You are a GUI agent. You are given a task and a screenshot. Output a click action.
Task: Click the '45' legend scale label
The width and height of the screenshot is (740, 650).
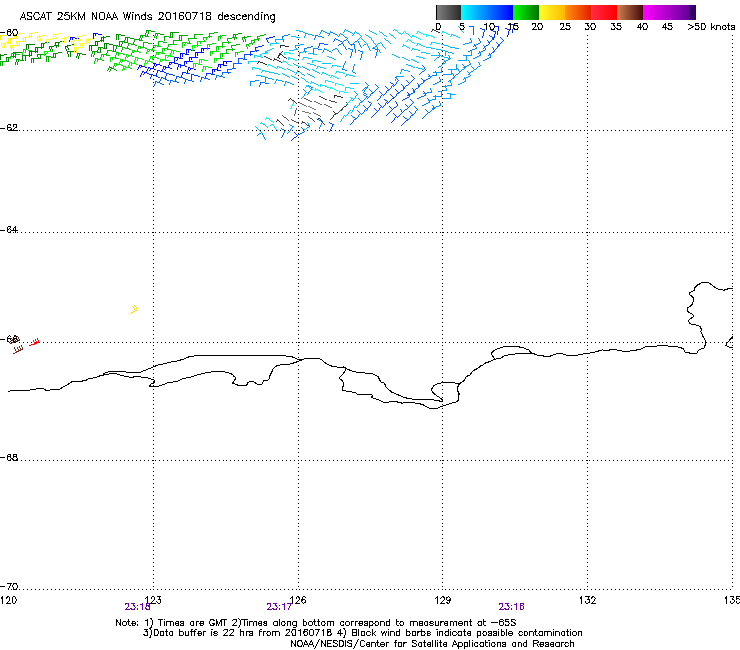tap(667, 27)
